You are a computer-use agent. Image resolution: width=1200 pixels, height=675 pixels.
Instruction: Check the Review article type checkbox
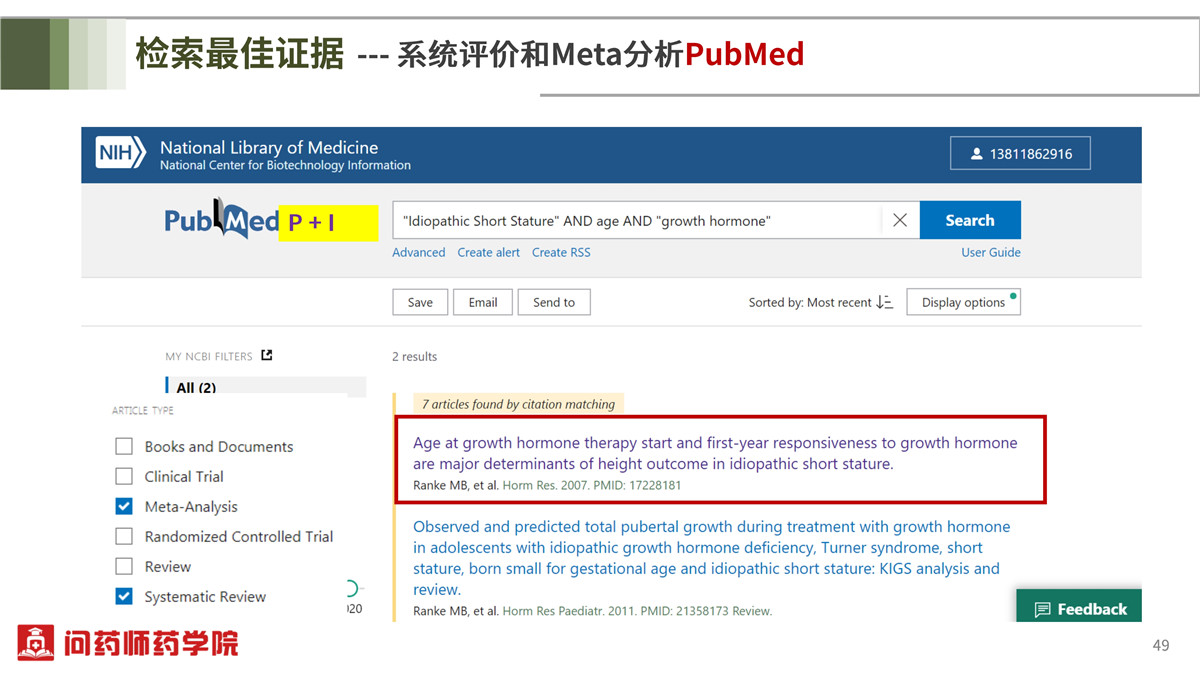(124, 566)
